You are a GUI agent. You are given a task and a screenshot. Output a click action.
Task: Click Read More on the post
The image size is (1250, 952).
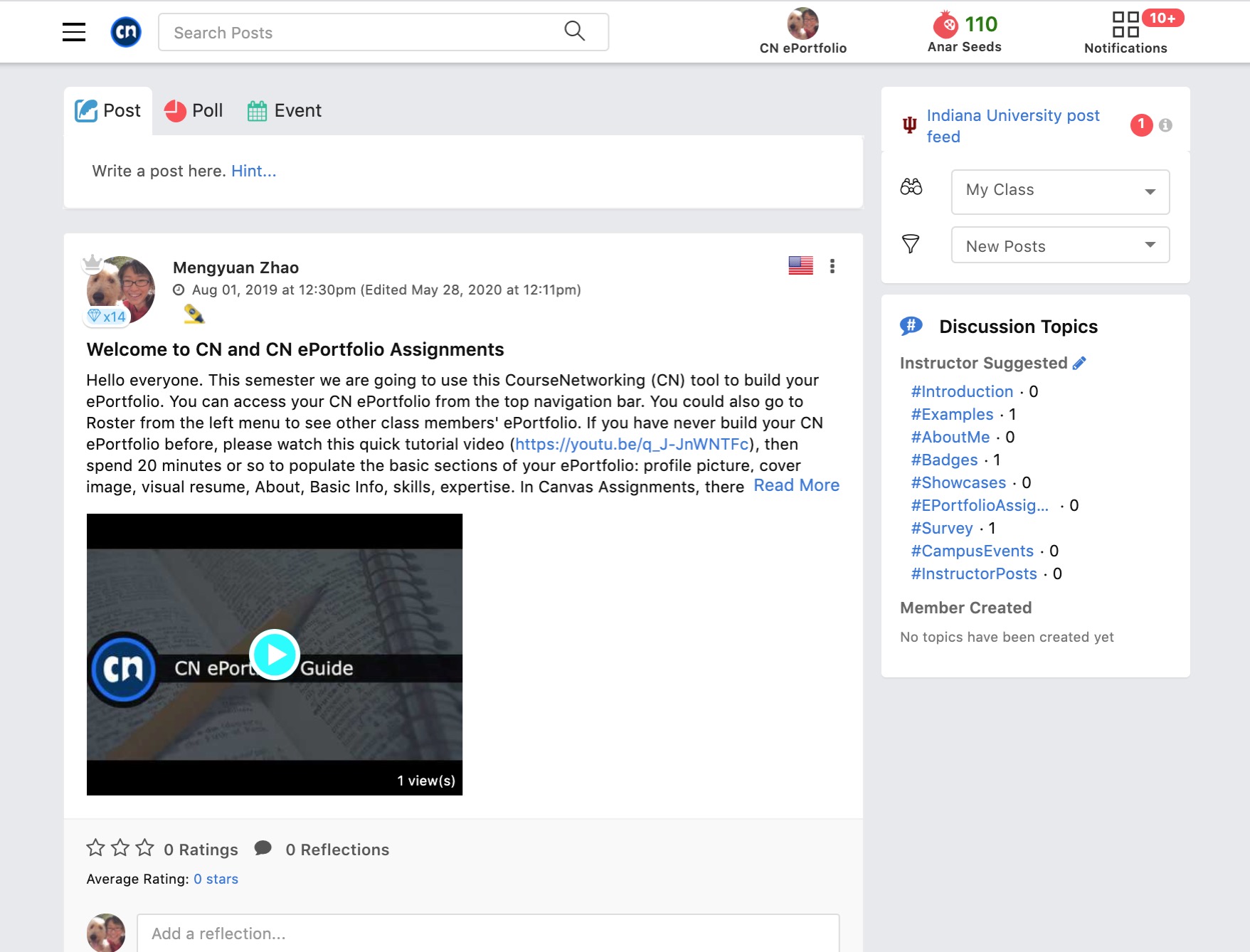(x=796, y=485)
